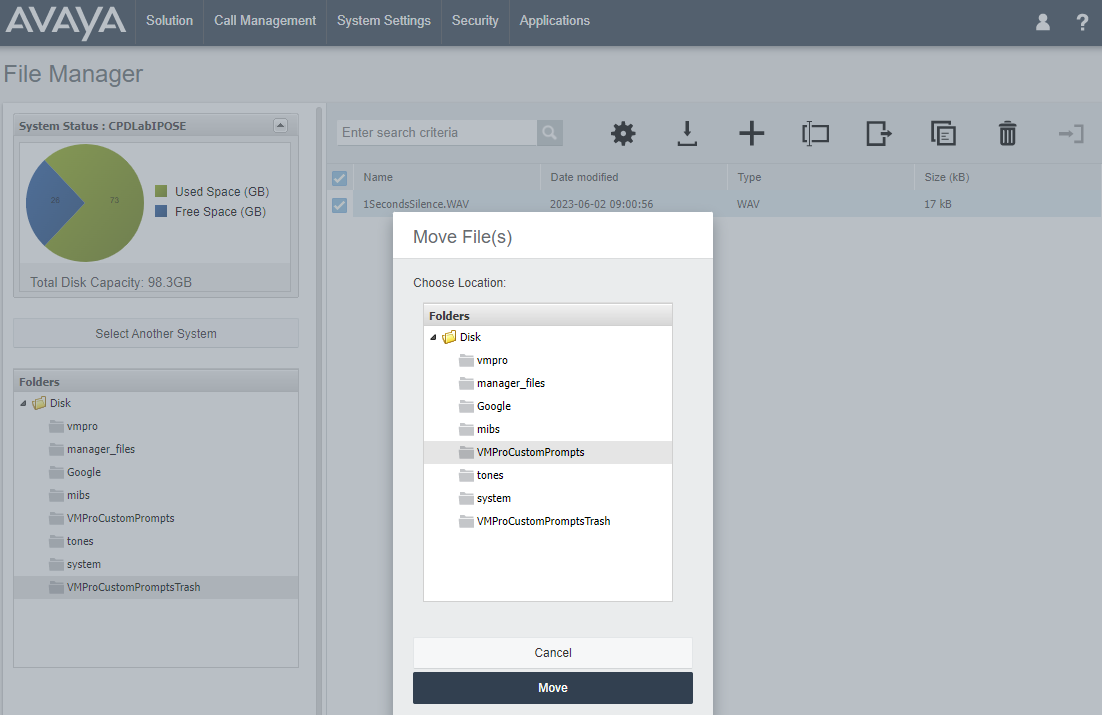Select tones folder in dialog

click(x=548, y=475)
